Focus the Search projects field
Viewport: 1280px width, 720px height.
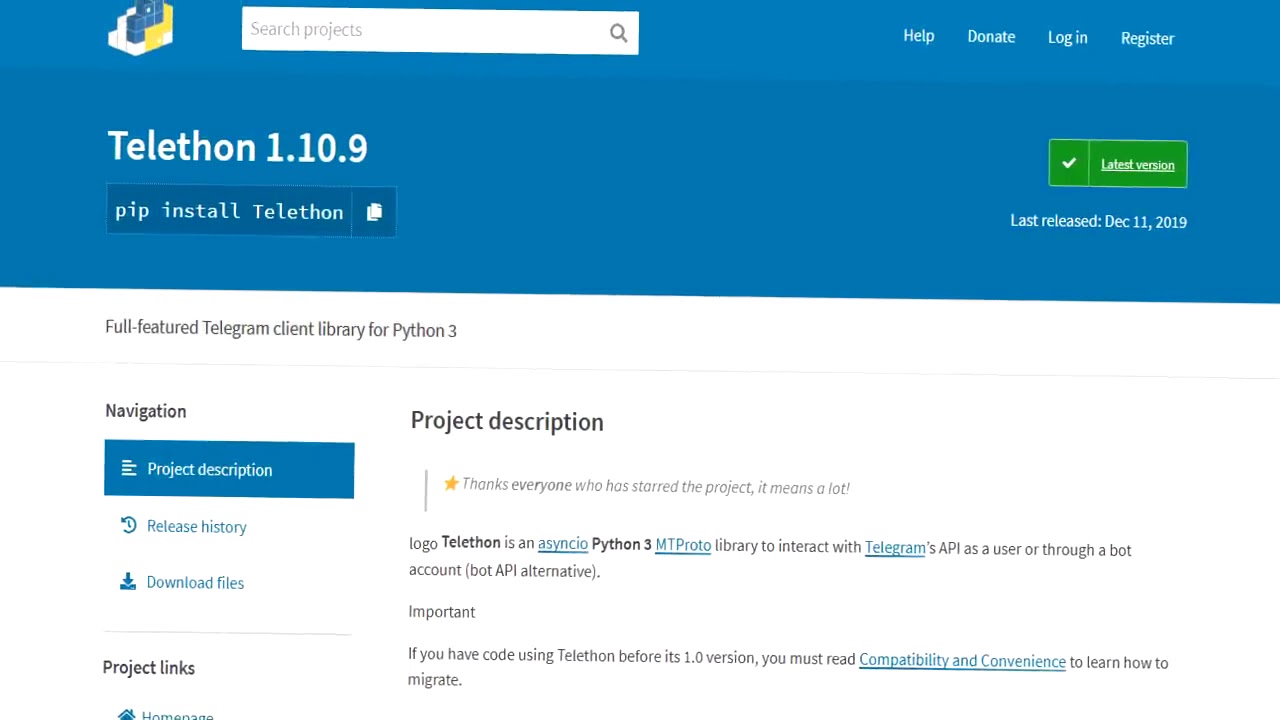[440, 31]
